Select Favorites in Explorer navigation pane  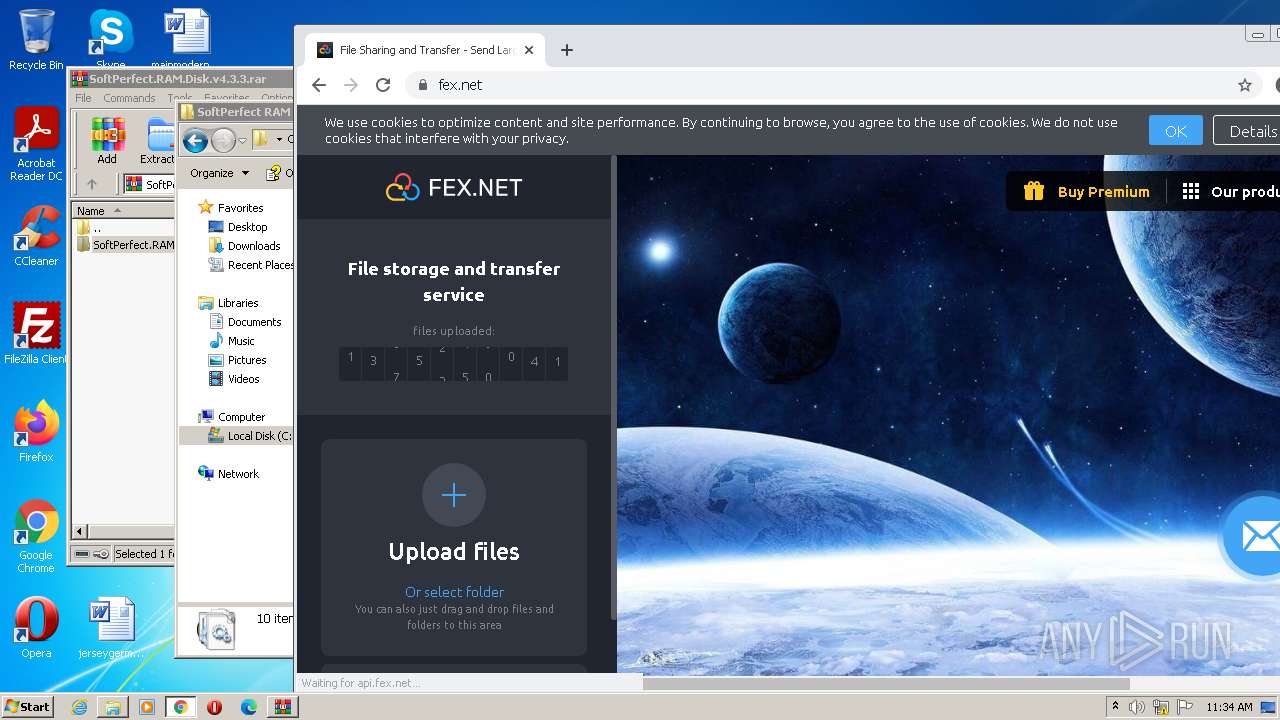[x=240, y=208]
